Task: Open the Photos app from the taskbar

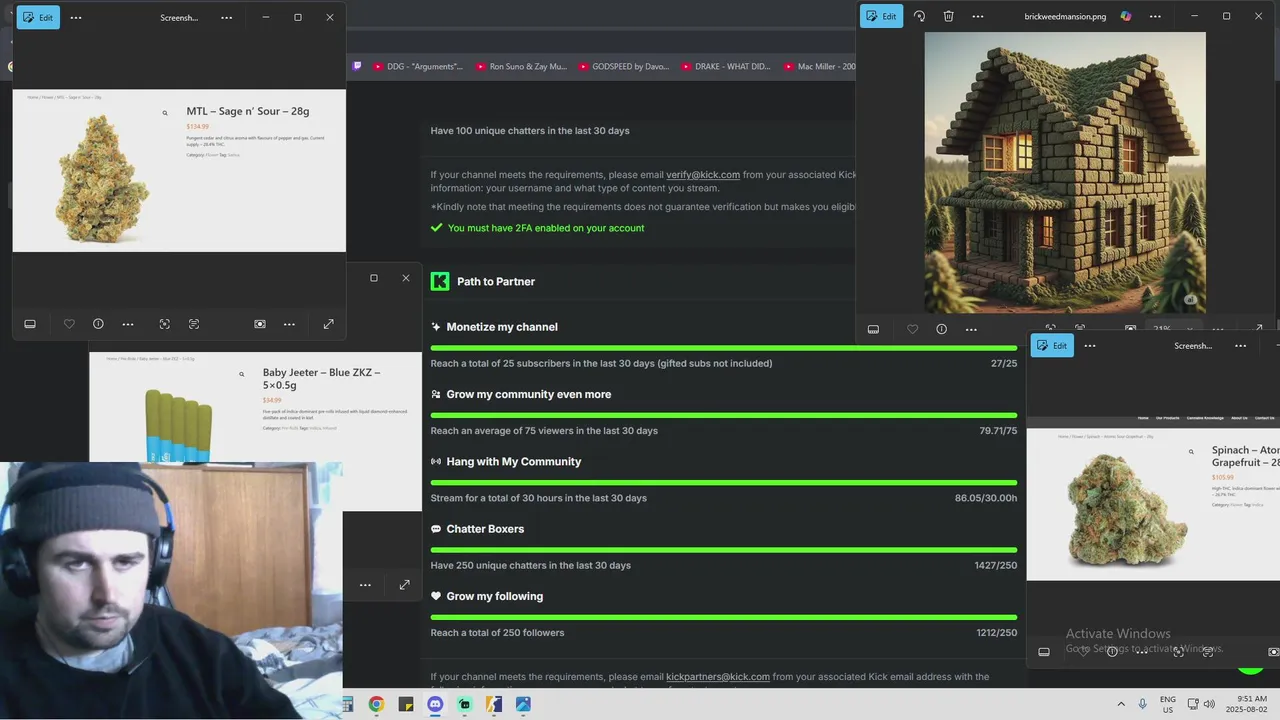Action: pos(523,704)
